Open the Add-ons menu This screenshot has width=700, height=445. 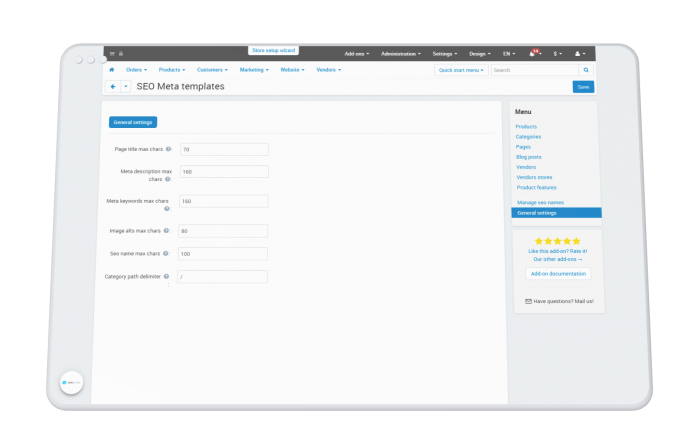coord(357,54)
